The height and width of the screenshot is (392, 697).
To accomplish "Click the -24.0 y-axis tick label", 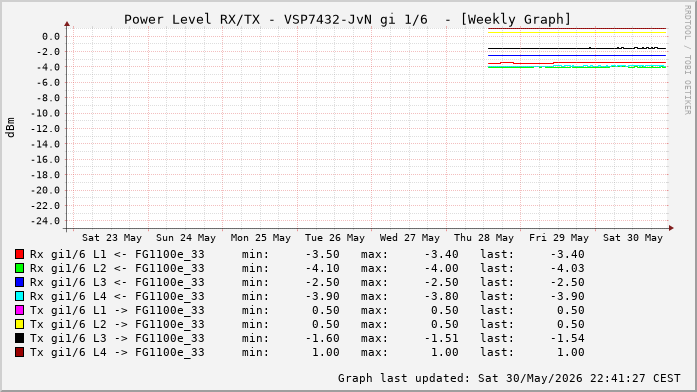I will [45, 221].
